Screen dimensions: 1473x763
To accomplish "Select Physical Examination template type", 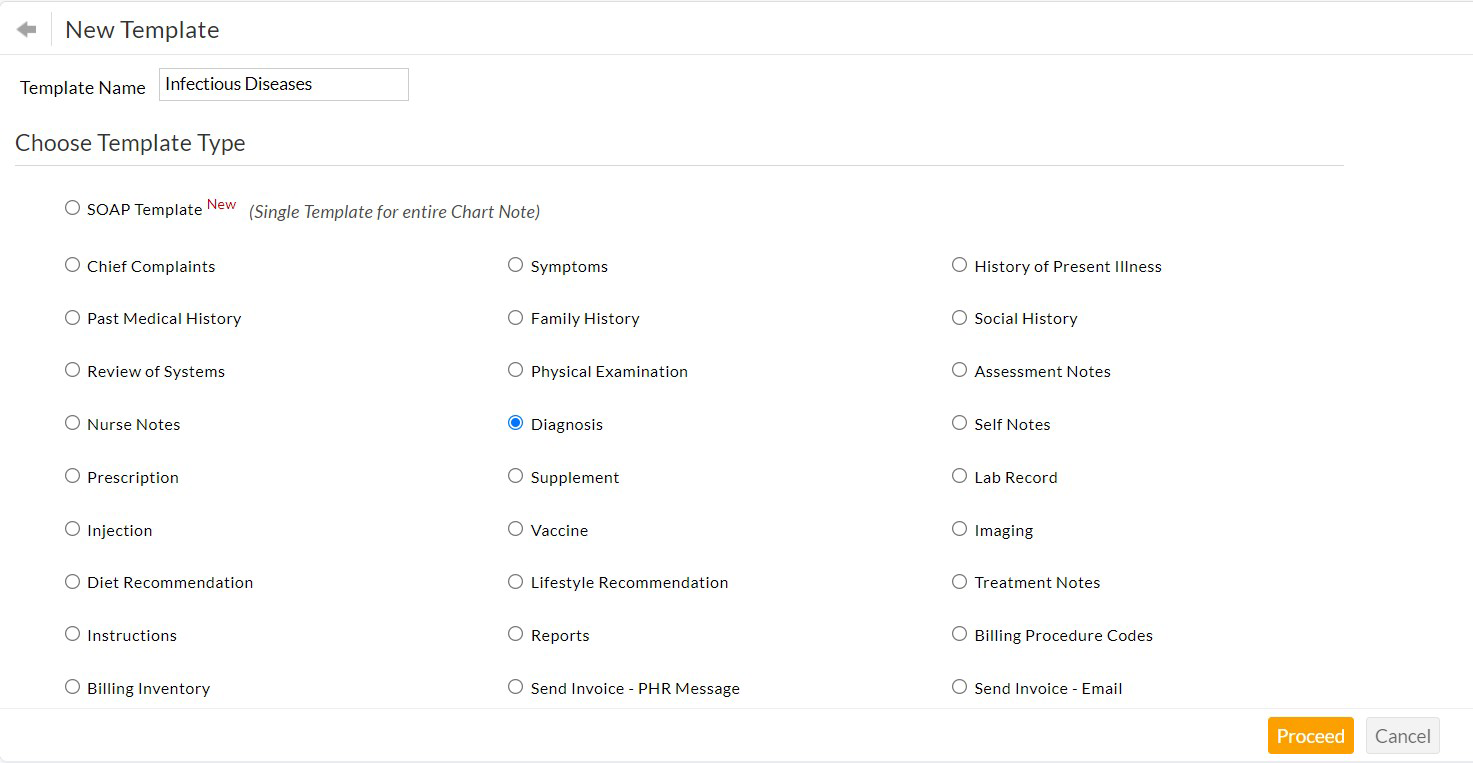I will point(515,369).
